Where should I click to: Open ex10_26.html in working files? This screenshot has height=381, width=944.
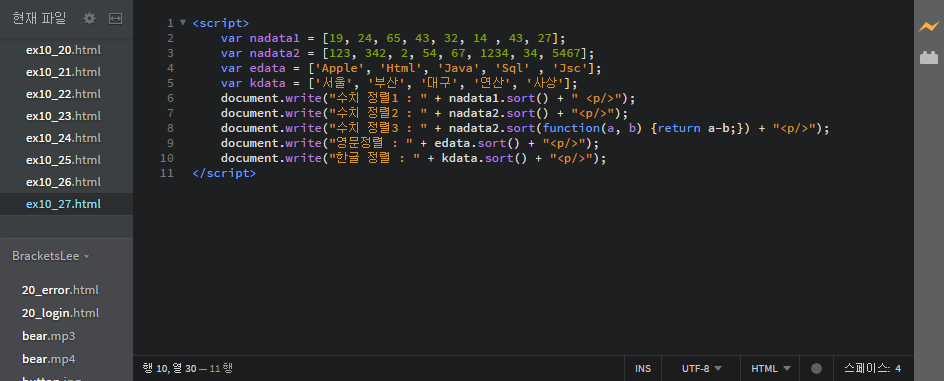(63, 182)
